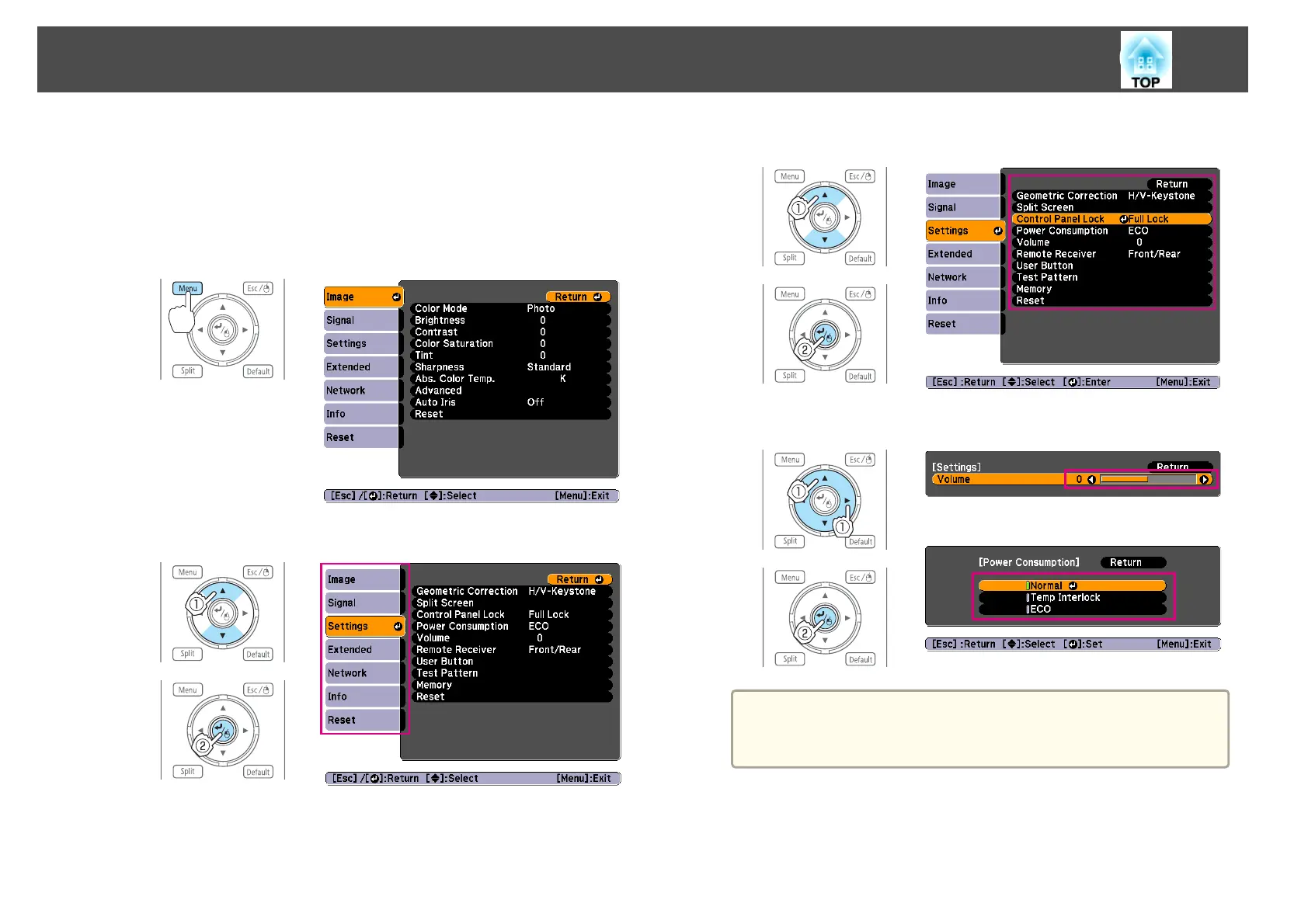Click the Color Mode row showing Photo
The image size is (1308, 924).
[x=511, y=309]
